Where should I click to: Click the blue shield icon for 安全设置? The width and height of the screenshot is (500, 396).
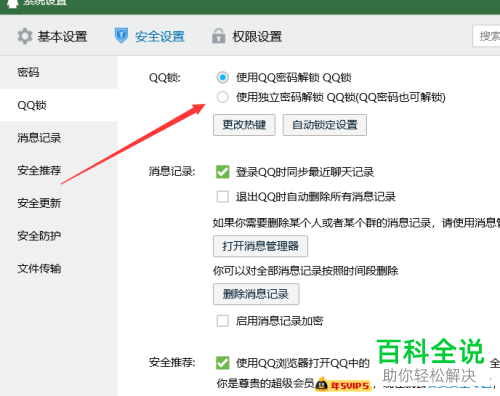pyautogui.click(x=121, y=36)
